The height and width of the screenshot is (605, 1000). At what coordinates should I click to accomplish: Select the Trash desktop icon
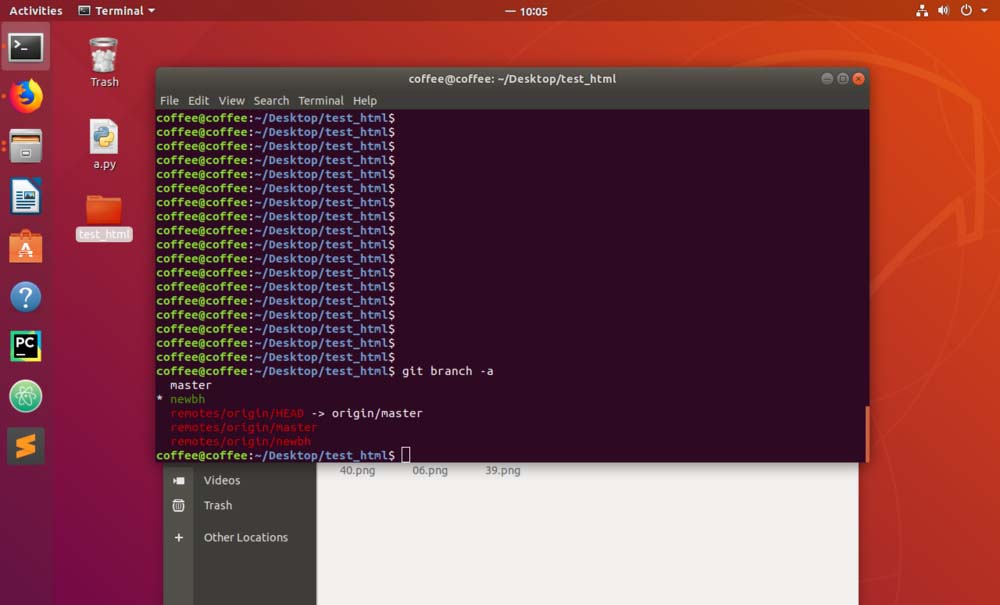pos(104,62)
